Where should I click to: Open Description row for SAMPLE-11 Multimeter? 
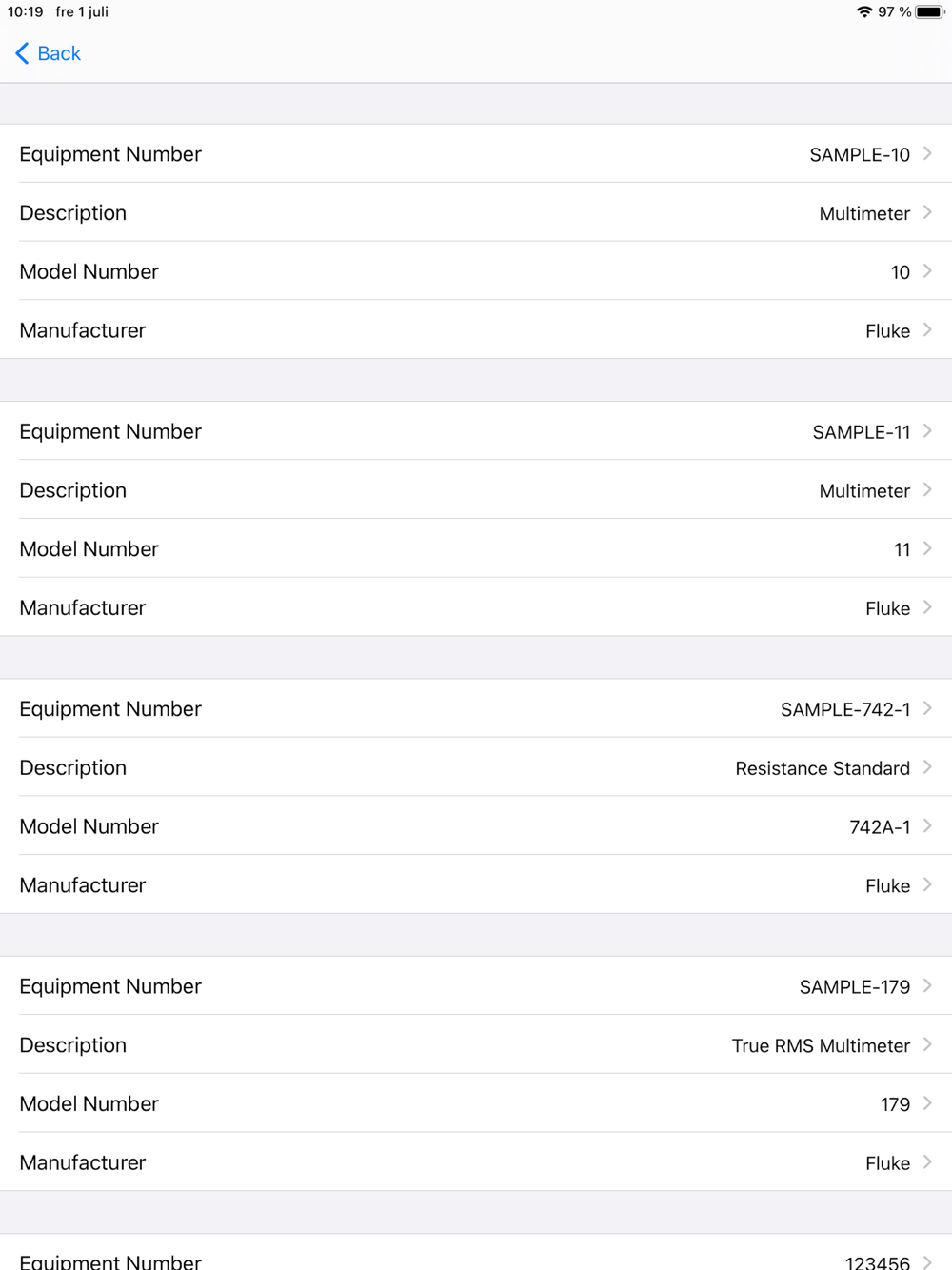pos(476,490)
